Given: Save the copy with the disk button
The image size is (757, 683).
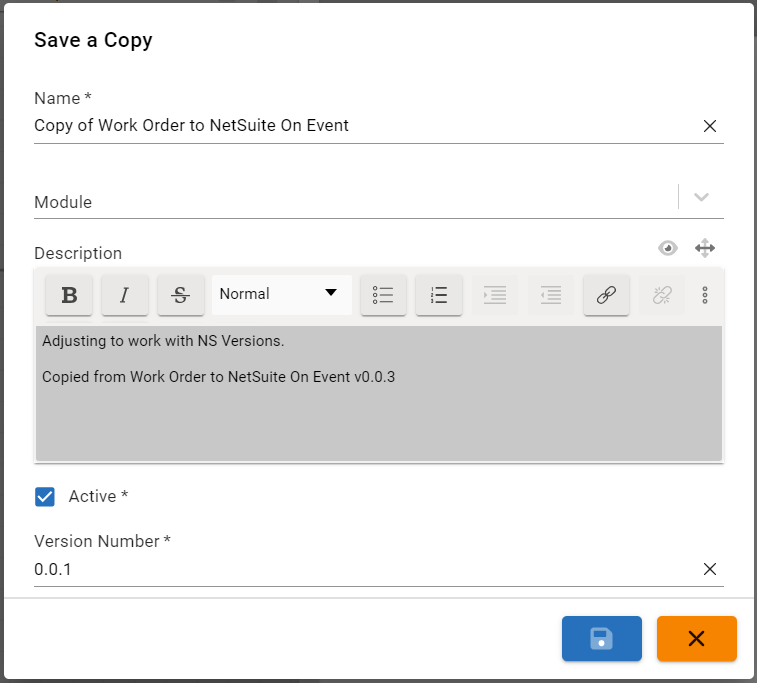Looking at the screenshot, I should coord(602,639).
